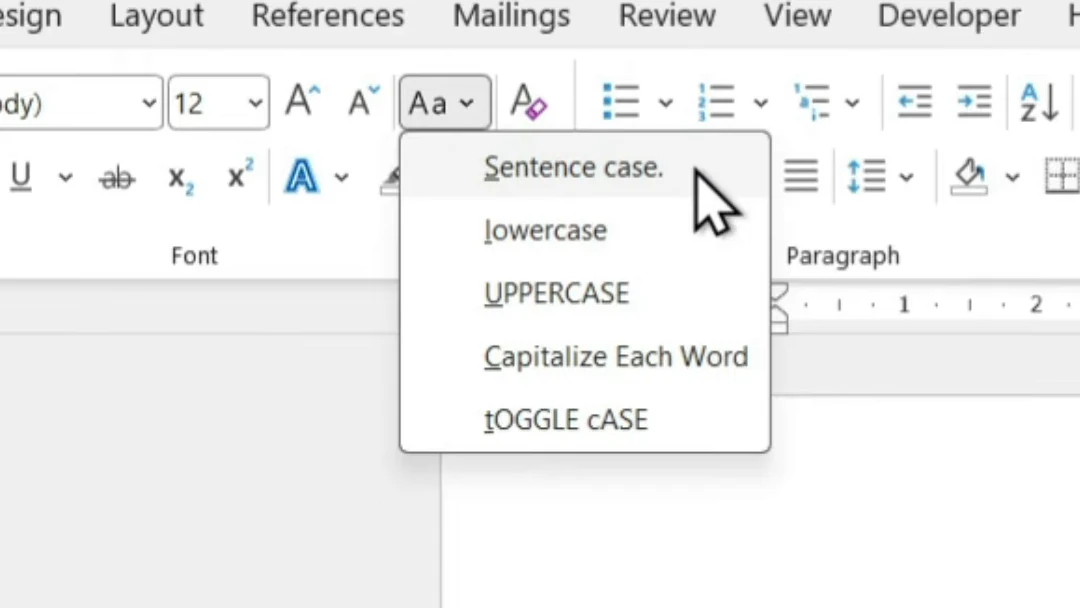Apply Text Effects blue A icon
The image size is (1080, 608).
(x=302, y=176)
